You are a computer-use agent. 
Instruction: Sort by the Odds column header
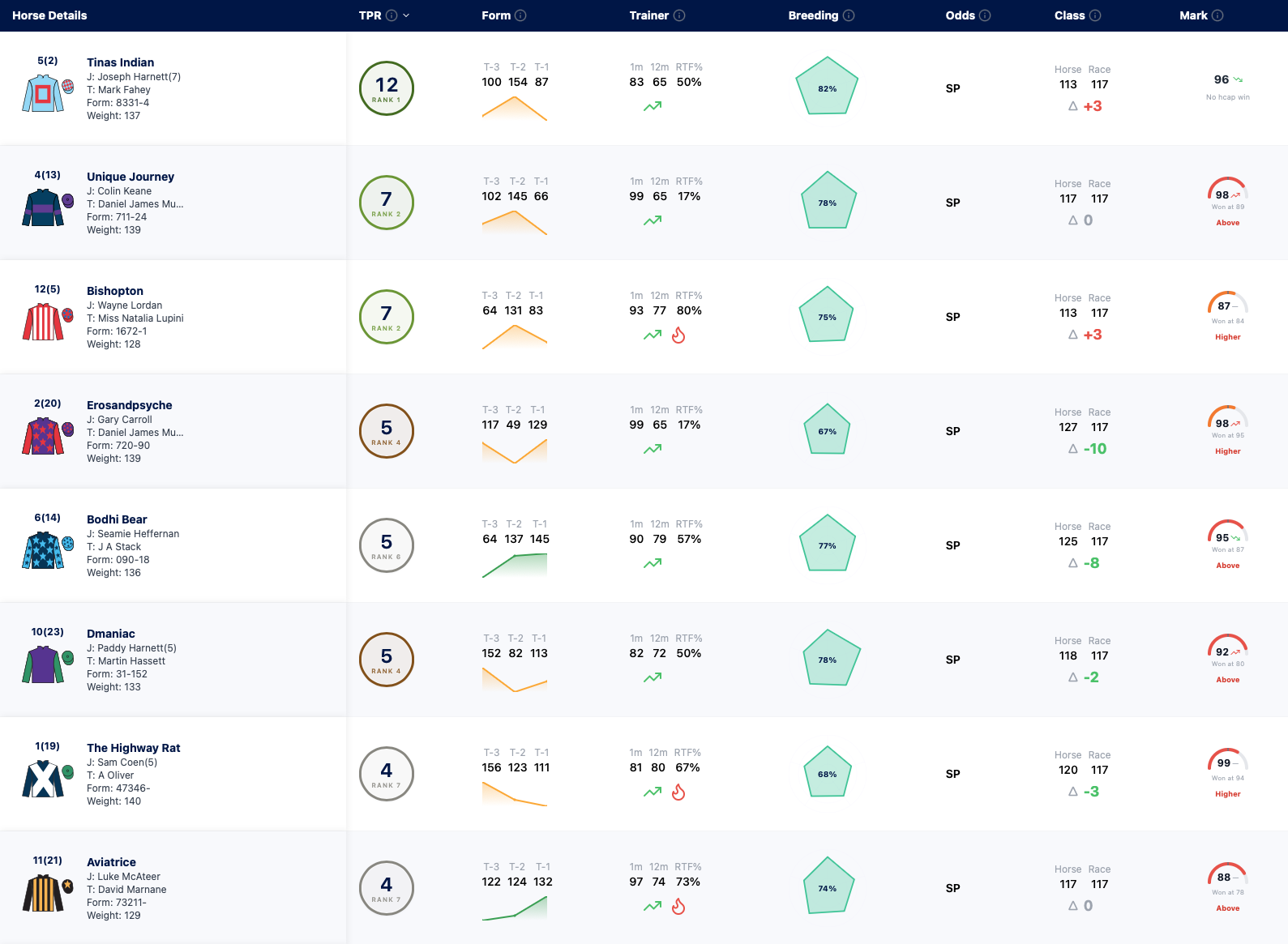pyautogui.click(x=960, y=15)
